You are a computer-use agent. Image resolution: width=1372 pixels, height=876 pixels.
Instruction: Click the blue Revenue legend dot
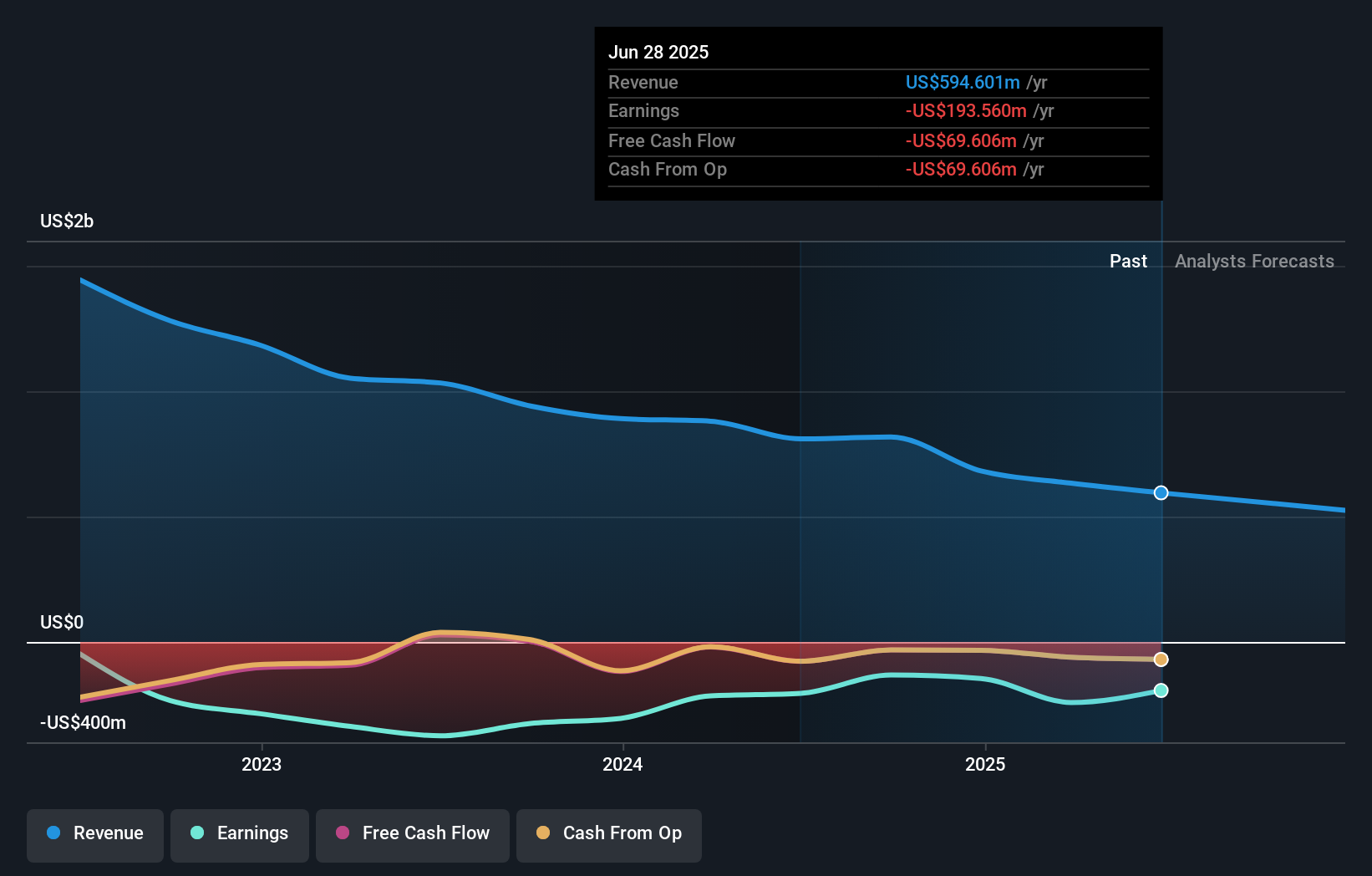[x=53, y=833]
